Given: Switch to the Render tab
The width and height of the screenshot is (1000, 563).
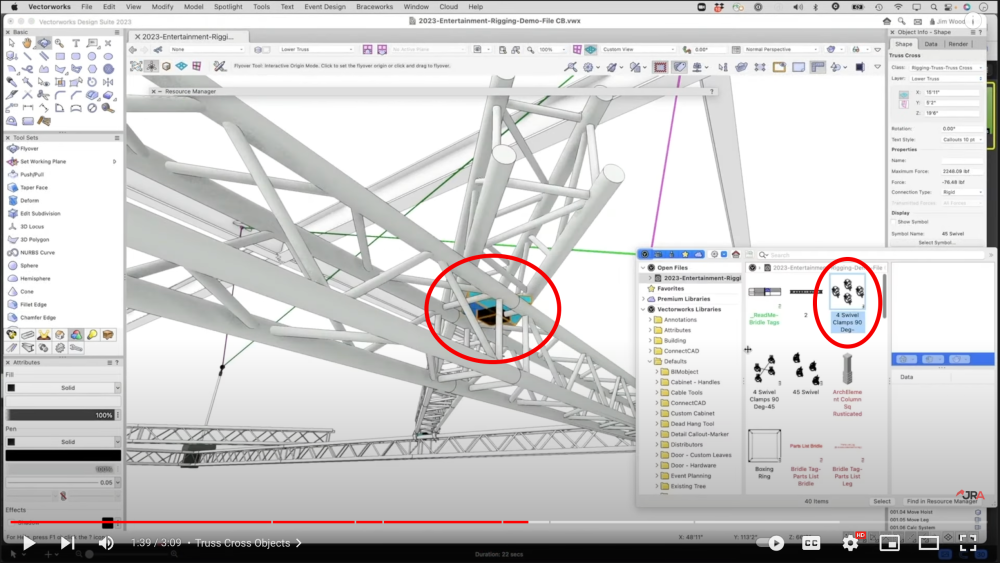Looking at the screenshot, I should pyautogui.click(x=958, y=44).
